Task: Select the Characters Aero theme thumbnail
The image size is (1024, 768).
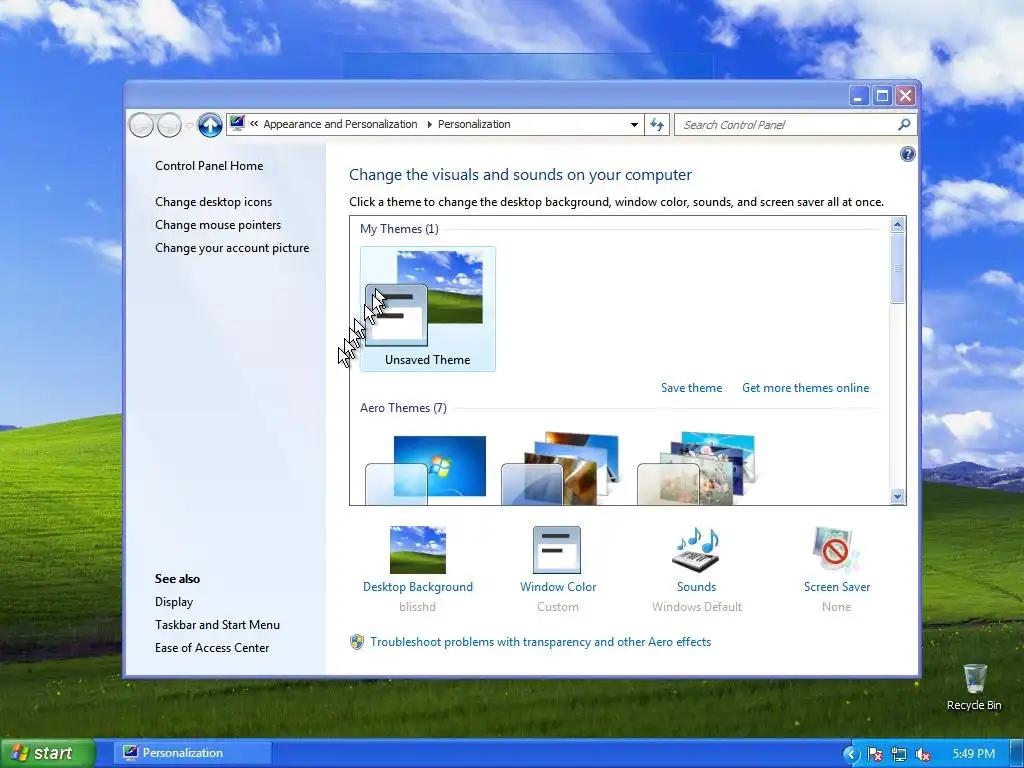Action: (x=696, y=468)
